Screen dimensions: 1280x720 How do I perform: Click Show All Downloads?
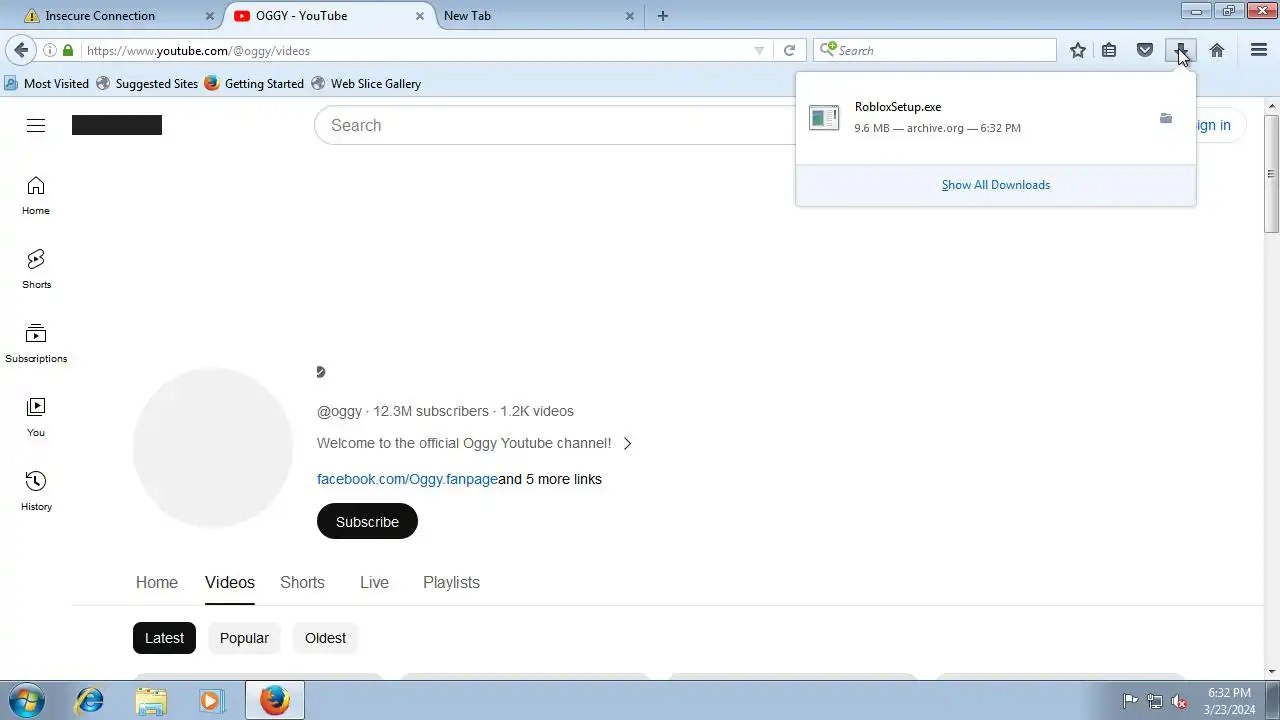point(996,185)
